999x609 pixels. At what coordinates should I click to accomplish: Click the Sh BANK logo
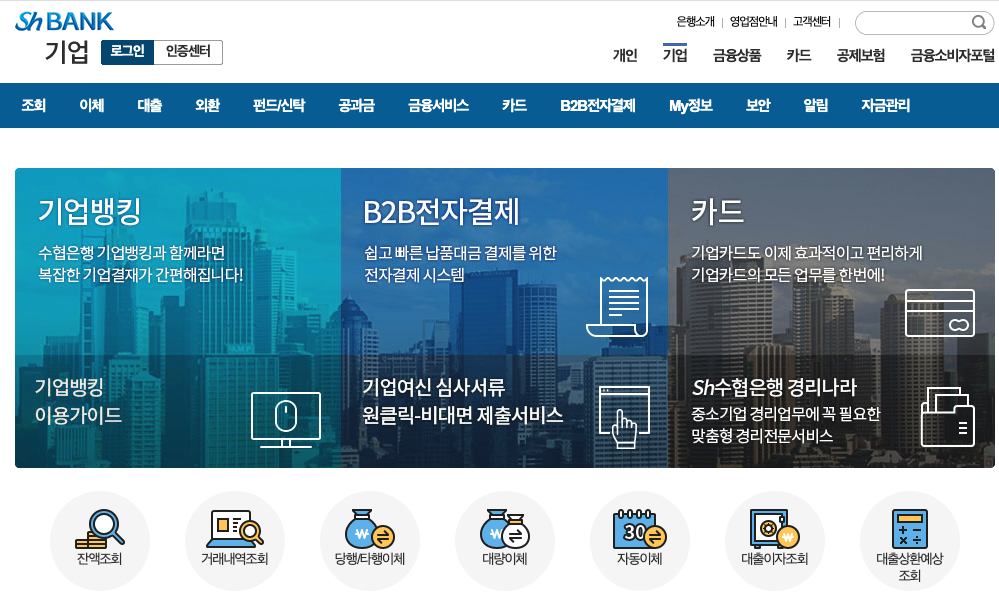(x=64, y=22)
